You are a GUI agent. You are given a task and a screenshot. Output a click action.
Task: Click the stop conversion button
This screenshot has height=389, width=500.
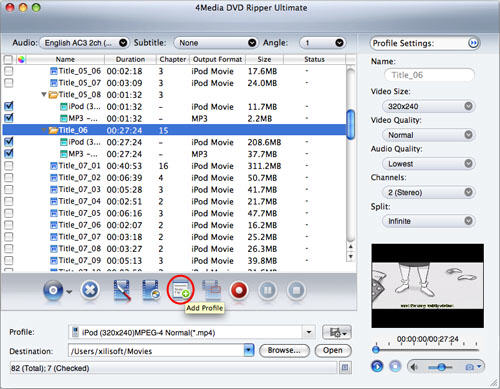click(x=296, y=290)
